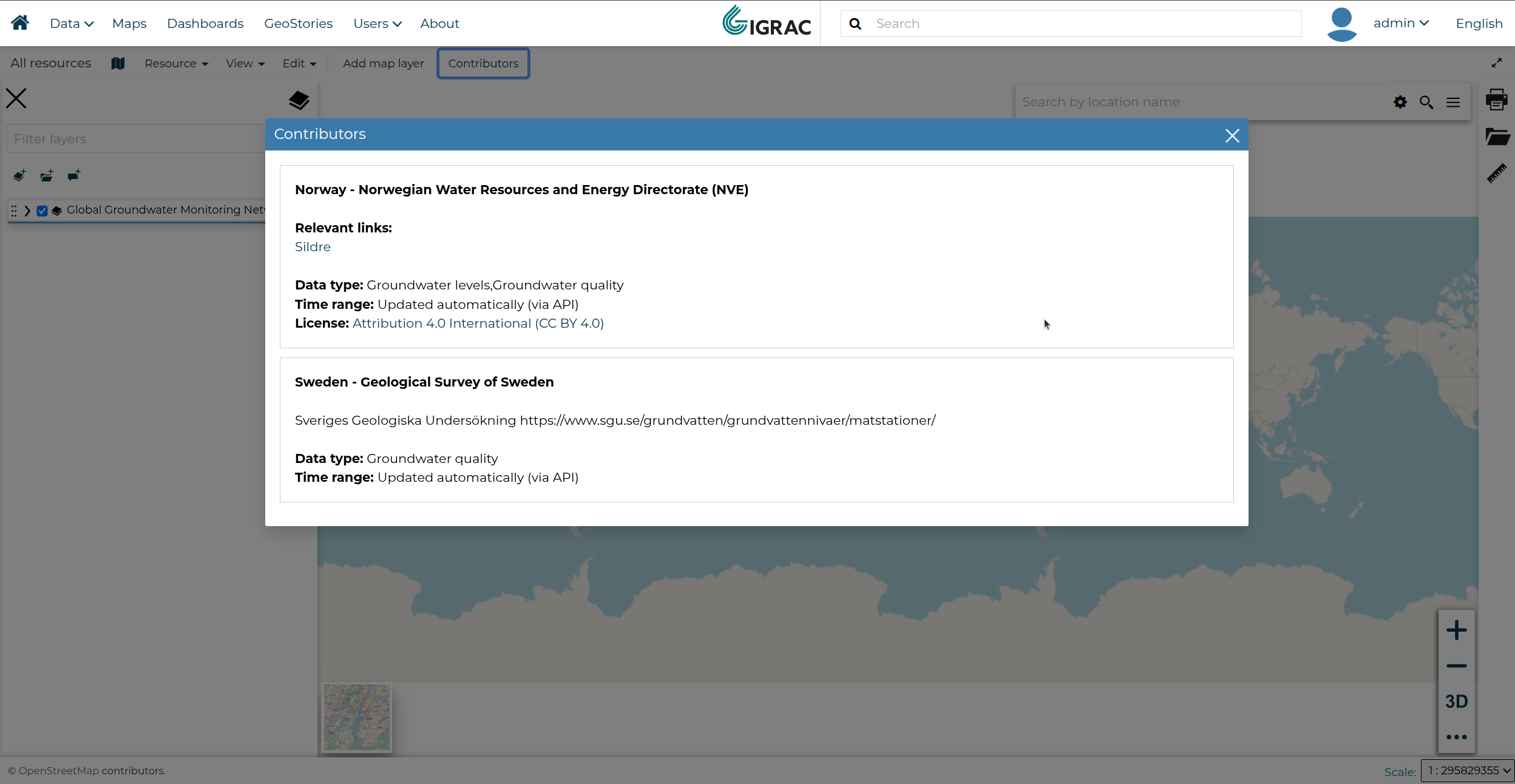Expand the Global Groundwater Monitoring Network layer
1515x784 pixels.
[27, 211]
